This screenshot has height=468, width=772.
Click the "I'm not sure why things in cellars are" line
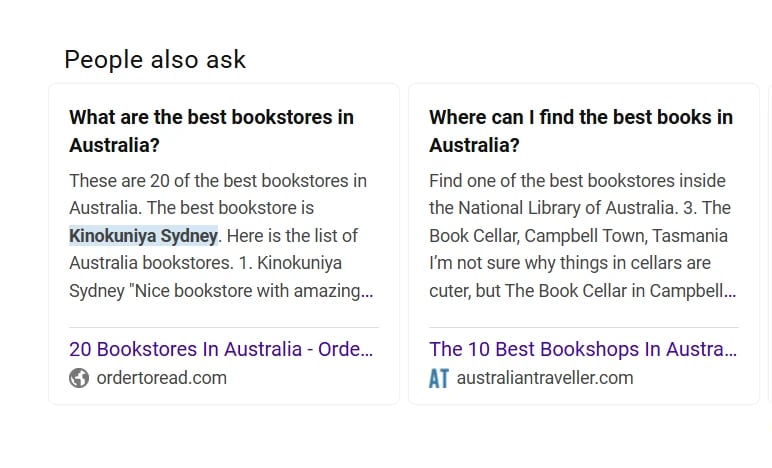[x=570, y=264]
